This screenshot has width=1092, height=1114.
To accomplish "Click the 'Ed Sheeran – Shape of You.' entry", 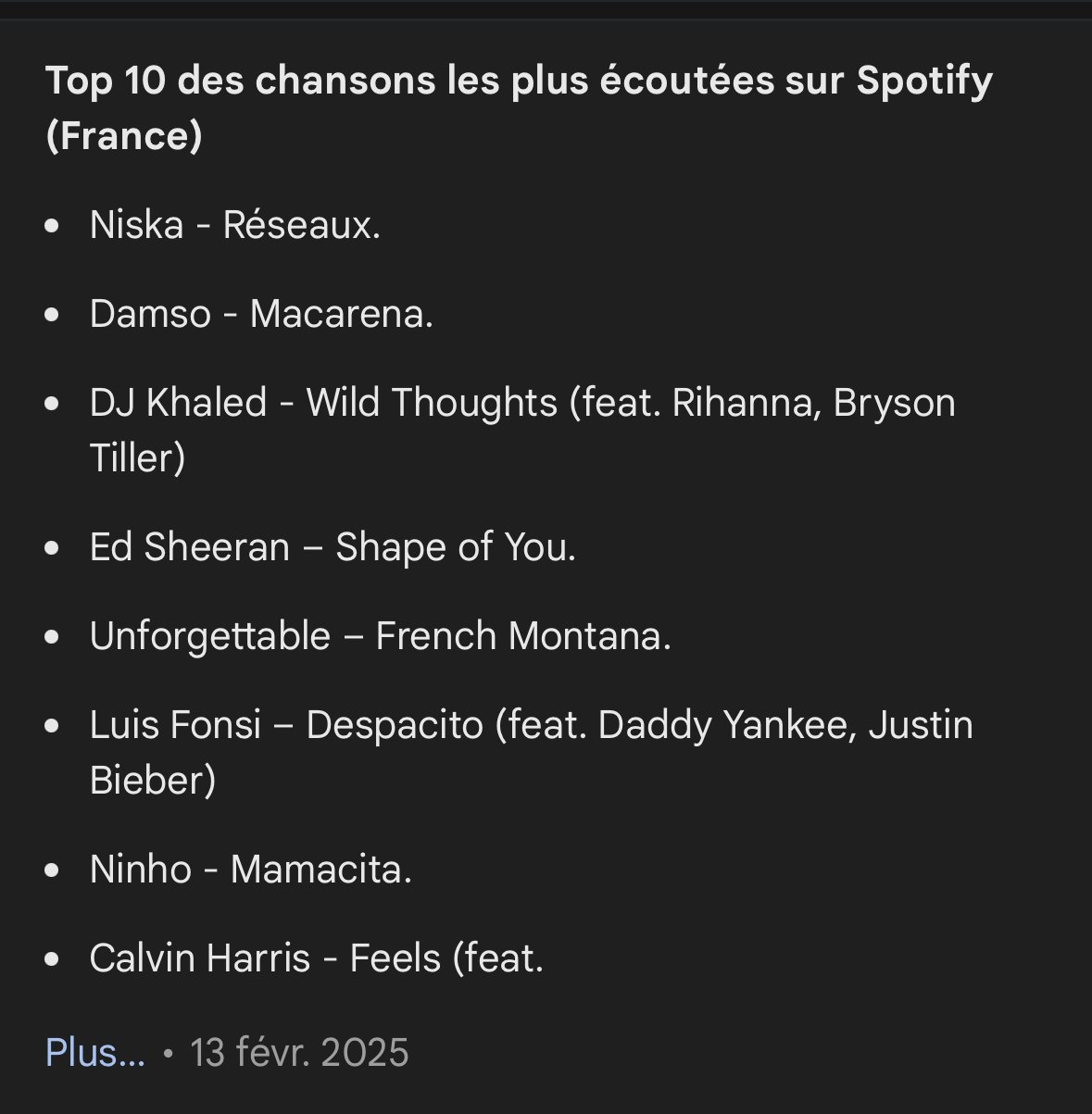I will pos(333,547).
